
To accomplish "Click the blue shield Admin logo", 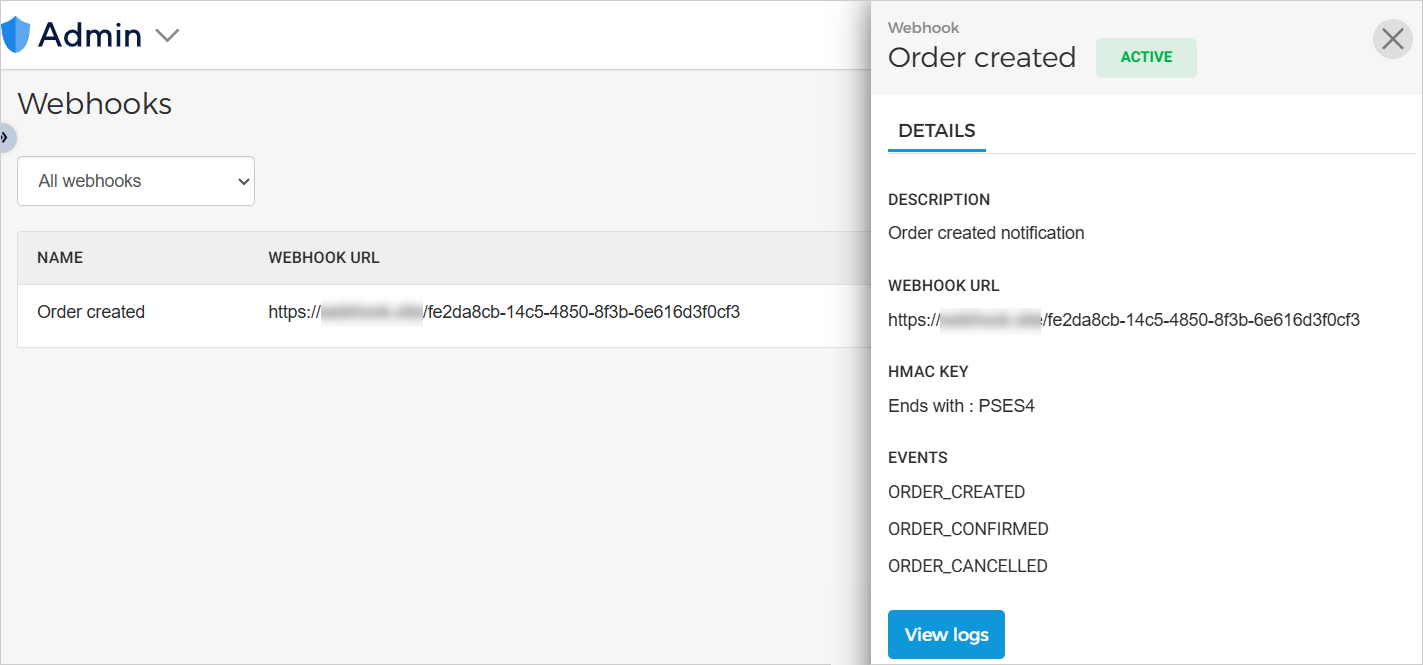I will [x=17, y=35].
